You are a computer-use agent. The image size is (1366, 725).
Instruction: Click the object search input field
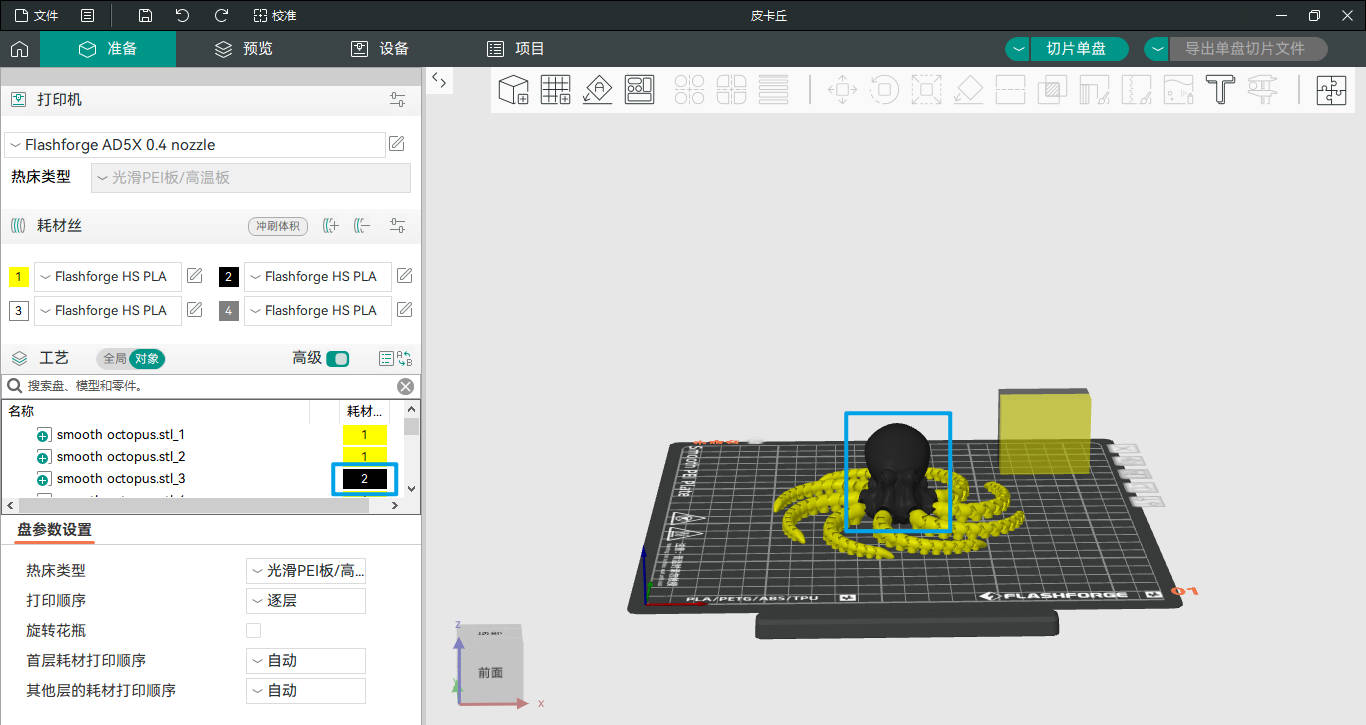(208, 386)
